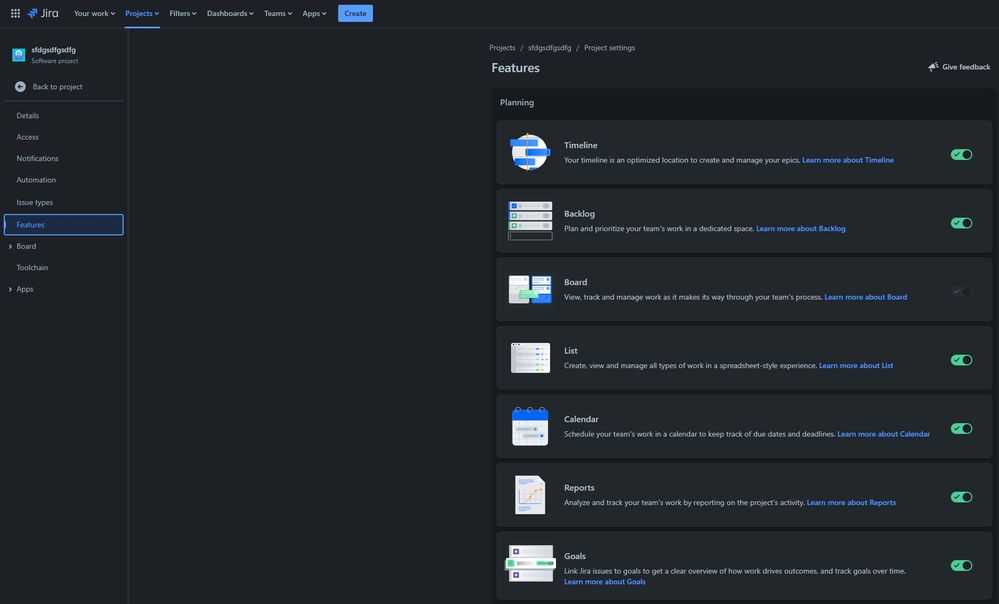Click the Backlog card title
The width and height of the screenshot is (999, 604).
(x=579, y=213)
